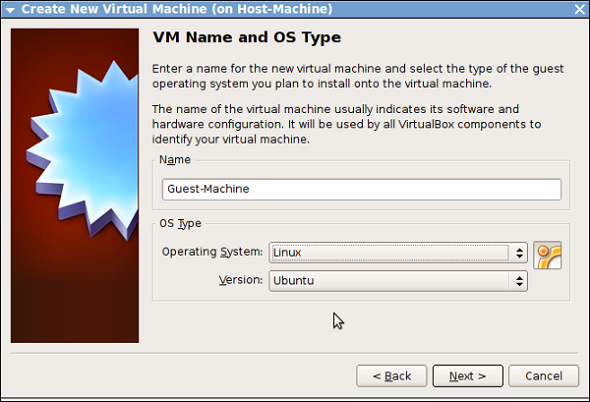Click the OS Type group label
590x402 pixels.
180,224
